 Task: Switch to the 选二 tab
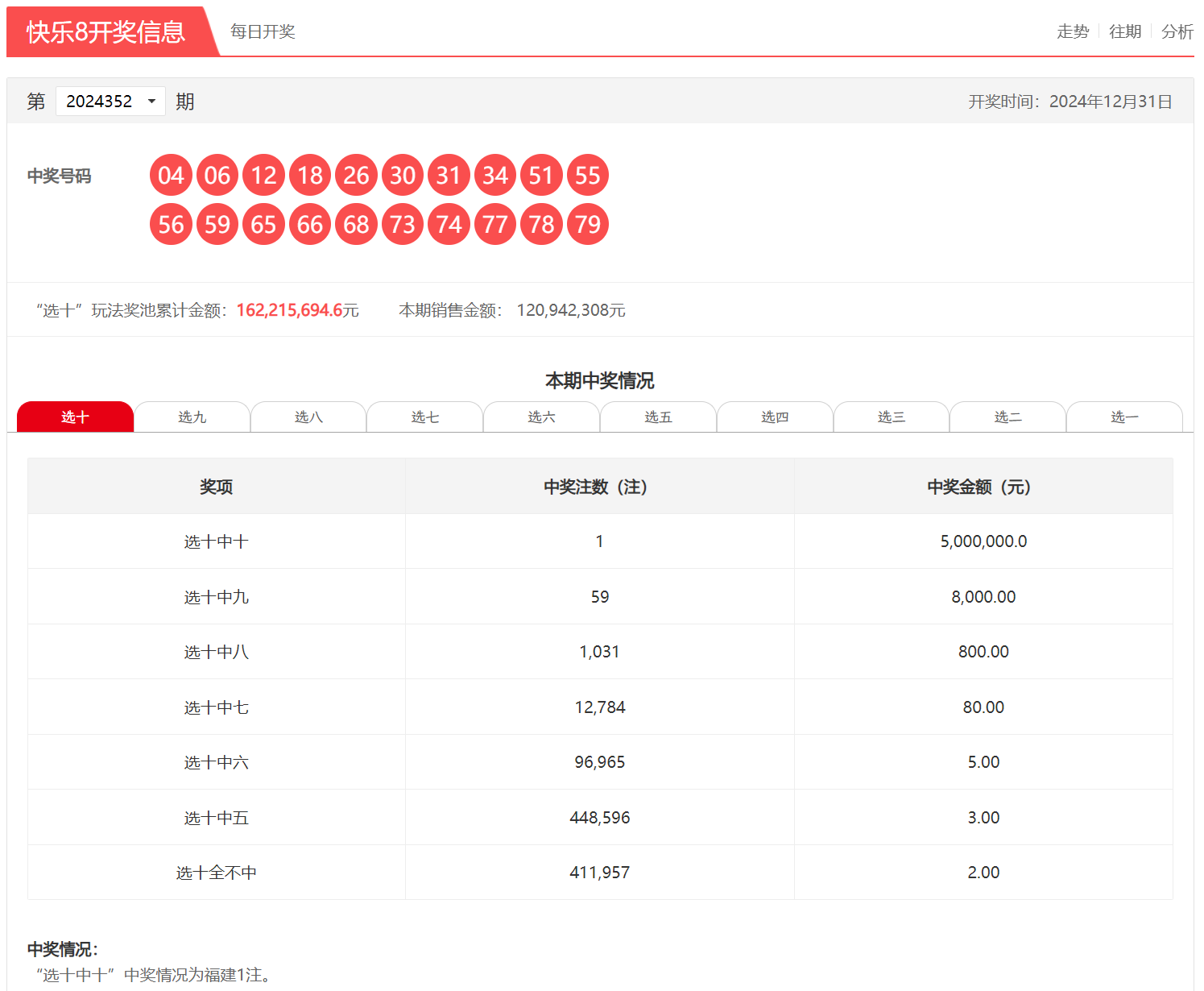1007,417
